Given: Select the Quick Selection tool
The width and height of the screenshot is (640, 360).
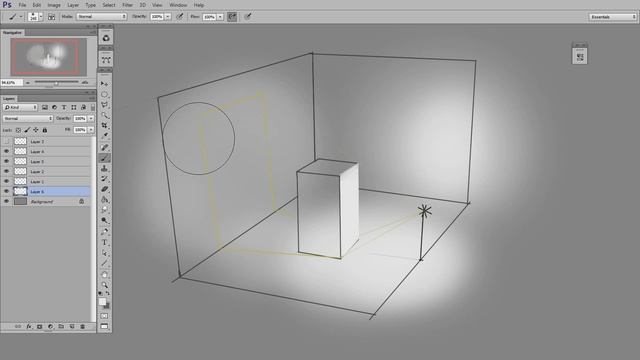Looking at the screenshot, I should 104,116.
